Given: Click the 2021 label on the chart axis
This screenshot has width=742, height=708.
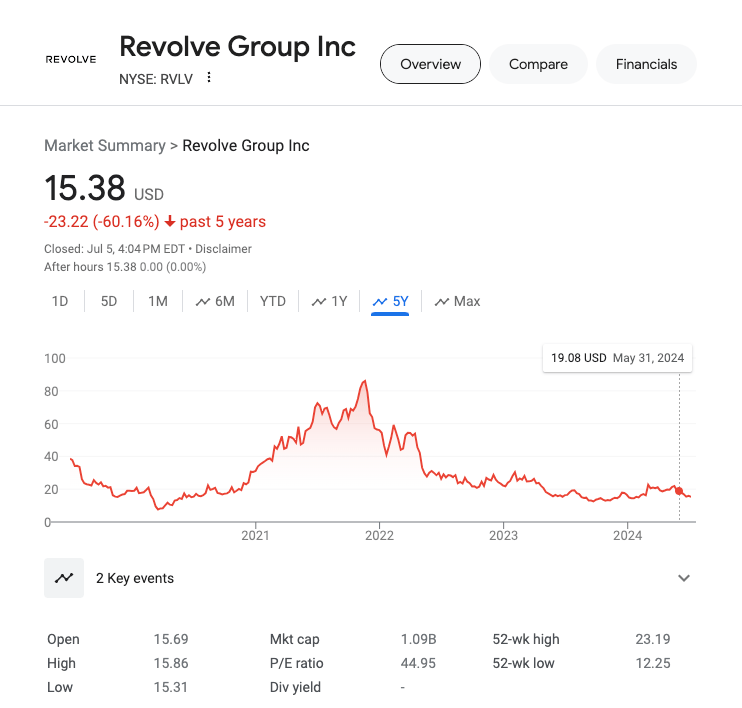Looking at the screenshot, I should [255, 535].
